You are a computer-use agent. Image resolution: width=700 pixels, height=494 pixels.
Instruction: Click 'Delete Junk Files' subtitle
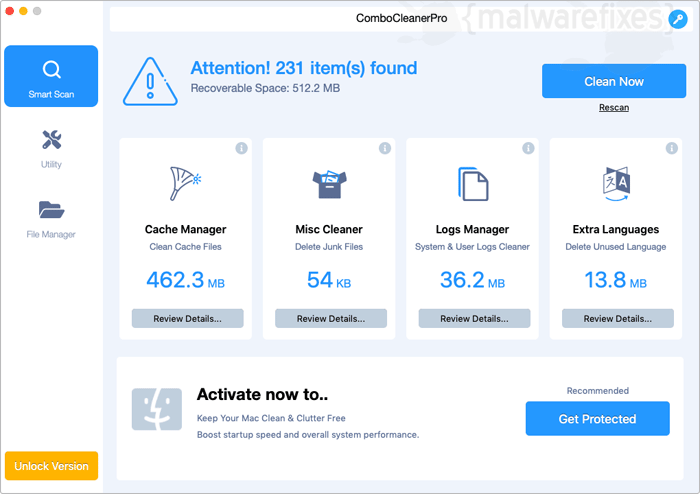pyautogui.click(x=329, y=247)
